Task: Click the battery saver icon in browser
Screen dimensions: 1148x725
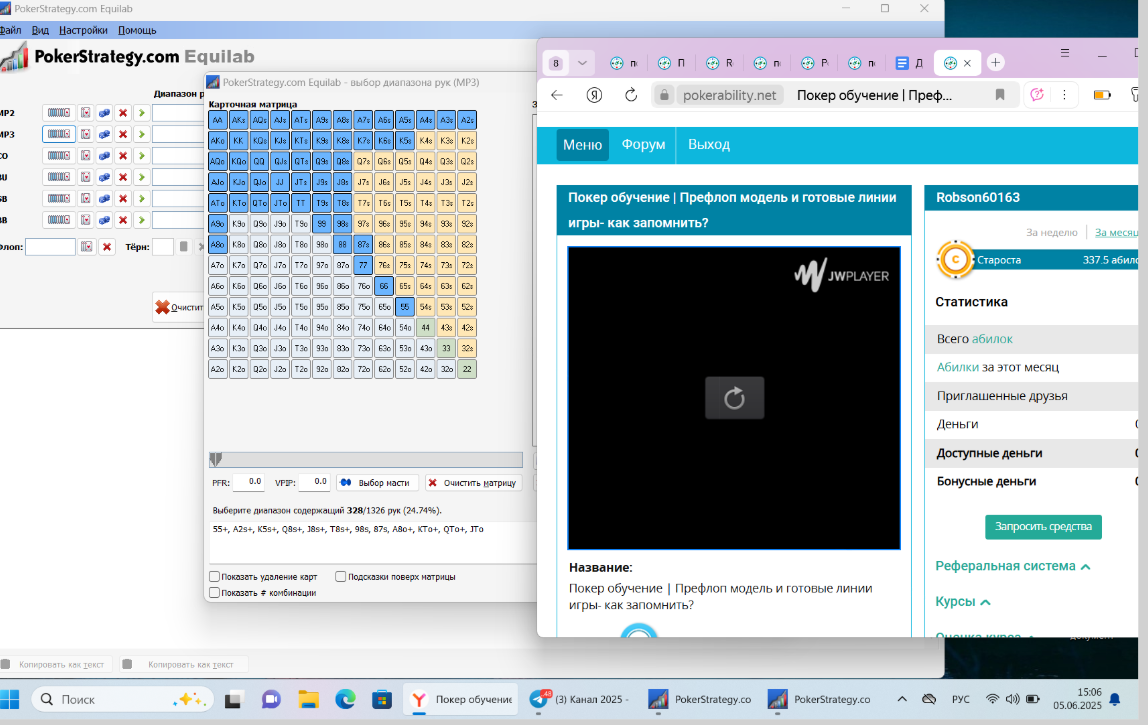Action: tap(1102, 95)
